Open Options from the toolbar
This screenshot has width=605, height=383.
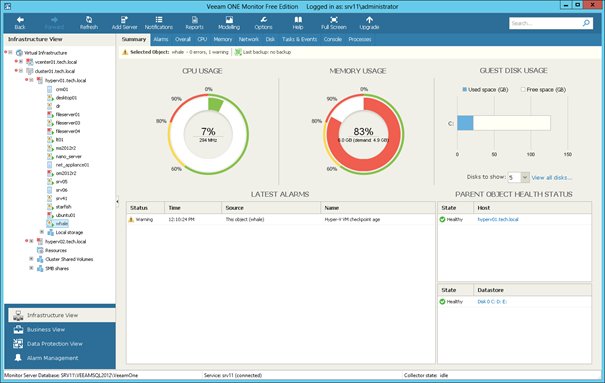click(x=263, y=23)
